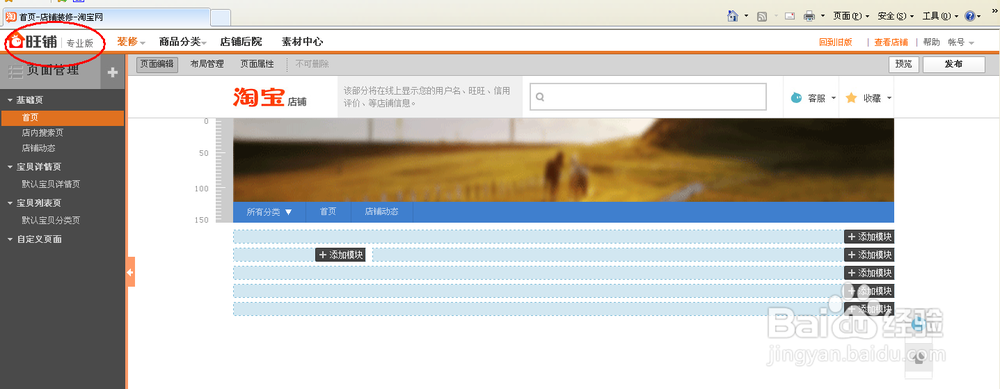
Task: Click 店铺动态 in the blue shop nav bar
Action: [x=381, y=212]
